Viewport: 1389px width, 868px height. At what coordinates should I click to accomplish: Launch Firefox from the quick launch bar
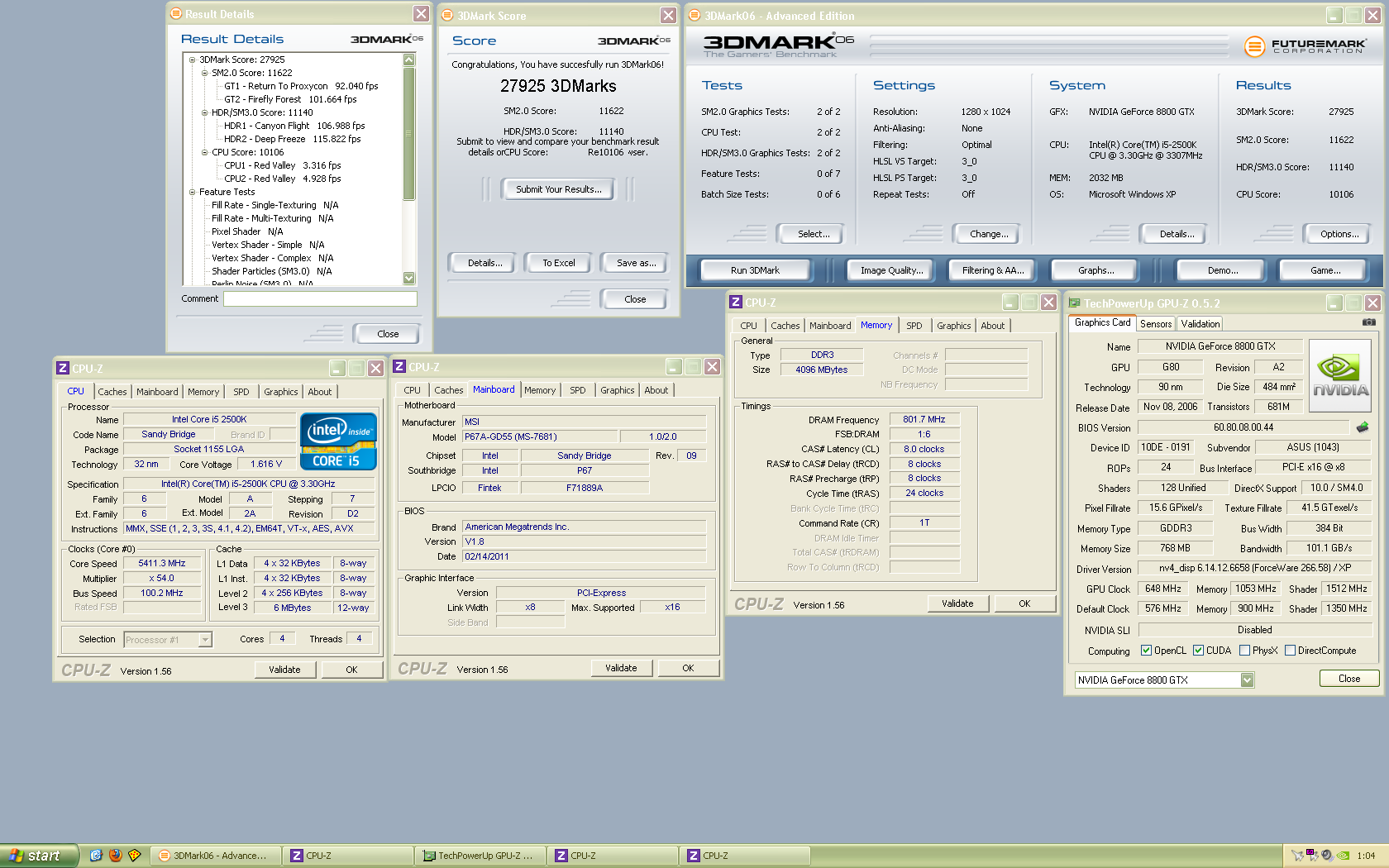point(115,856)
